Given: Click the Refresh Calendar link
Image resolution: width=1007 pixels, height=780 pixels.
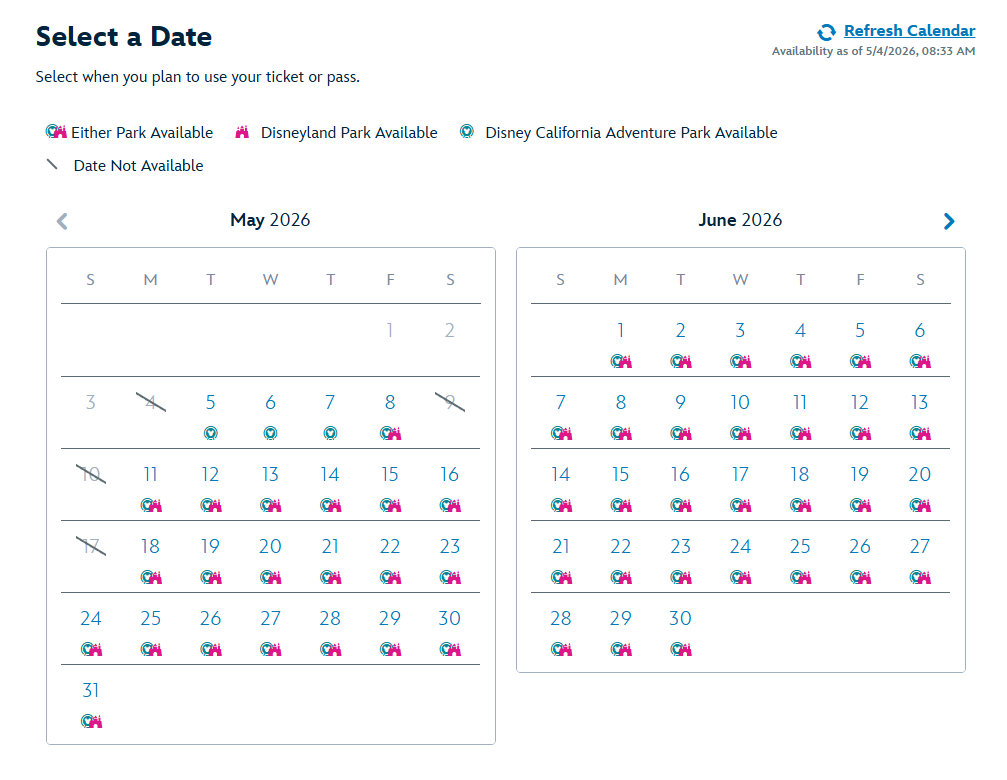Looking at the screenshot, I should point(909,31).
